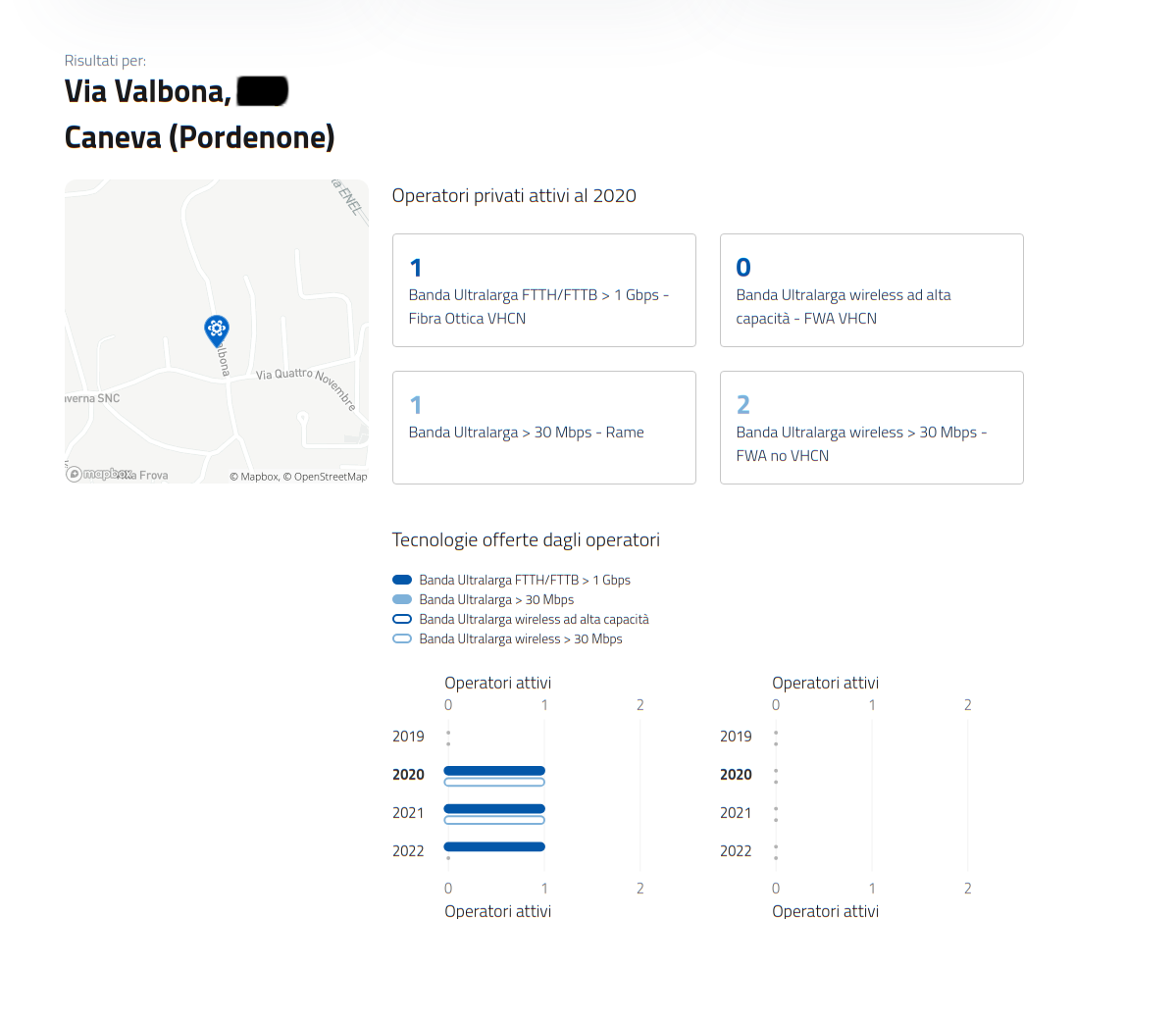
Task: Click the outlined 2021 wireless chart bar
Action: [494, 820]
